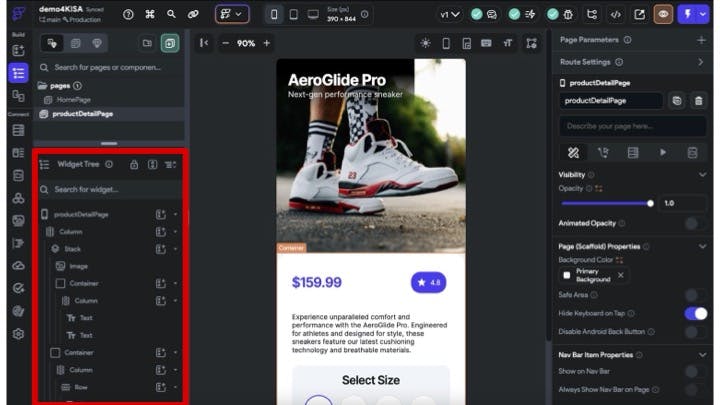The height and width of the screenshot is (405, 720).
Task: Select the Stack widget in tree
Action: pyautogui.click(x=72, y=249)
